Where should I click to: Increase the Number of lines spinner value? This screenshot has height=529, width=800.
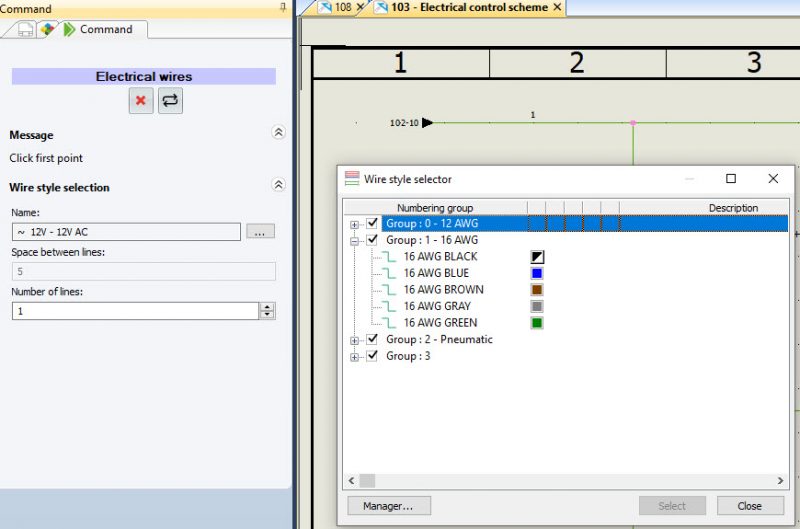click(267, 307)
